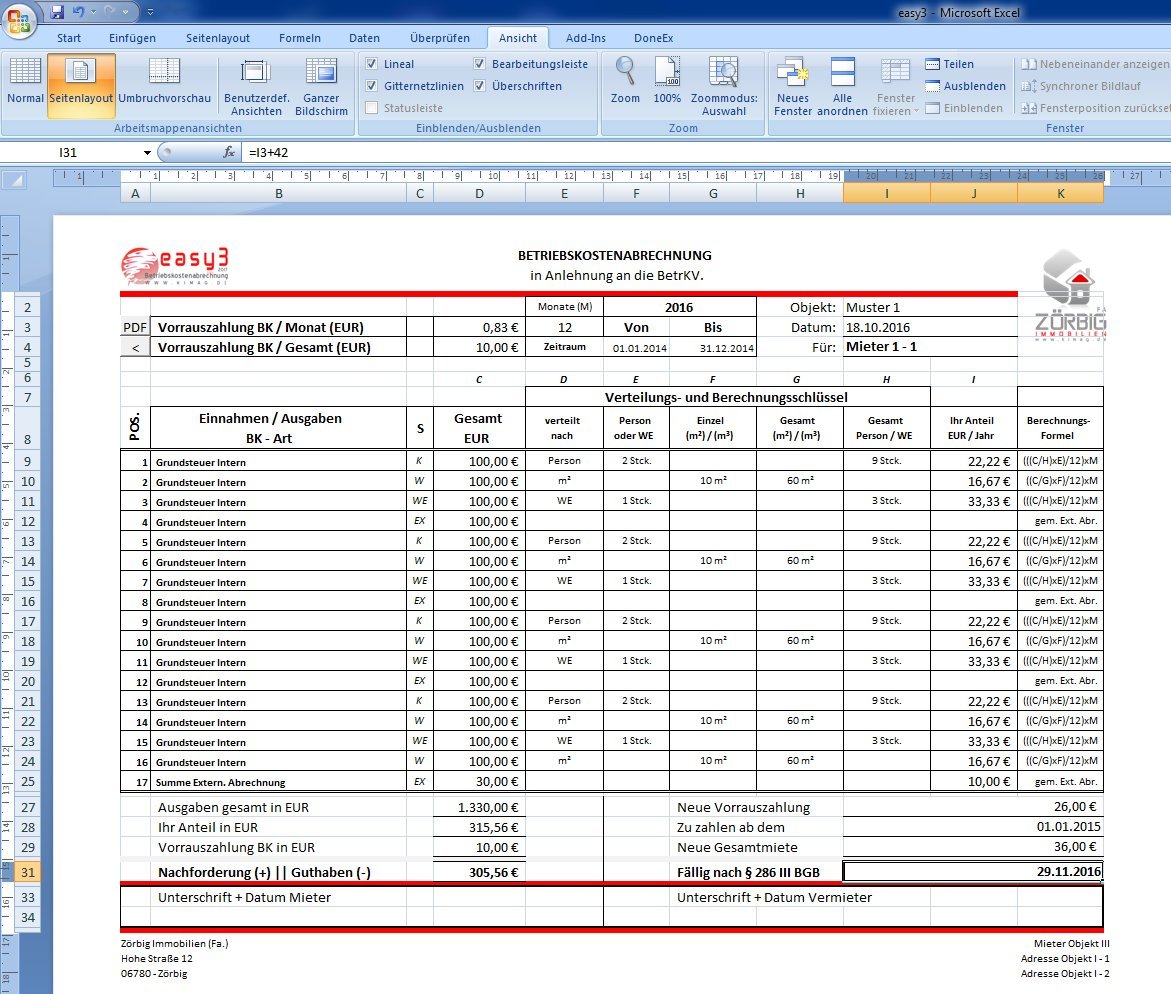
Task: Click Fensterposition zurücksetzen
Action: tap(1096, 108)
